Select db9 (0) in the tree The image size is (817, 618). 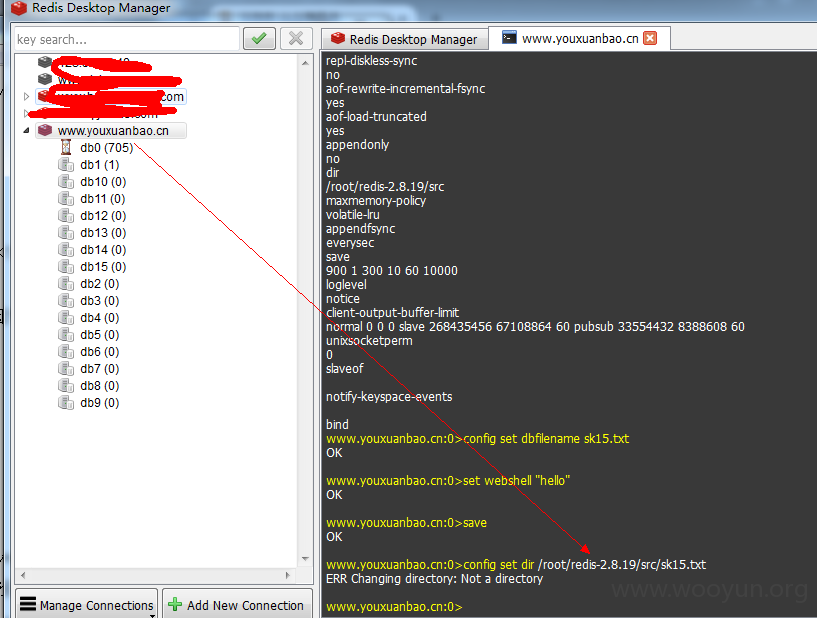pos(100,403)
